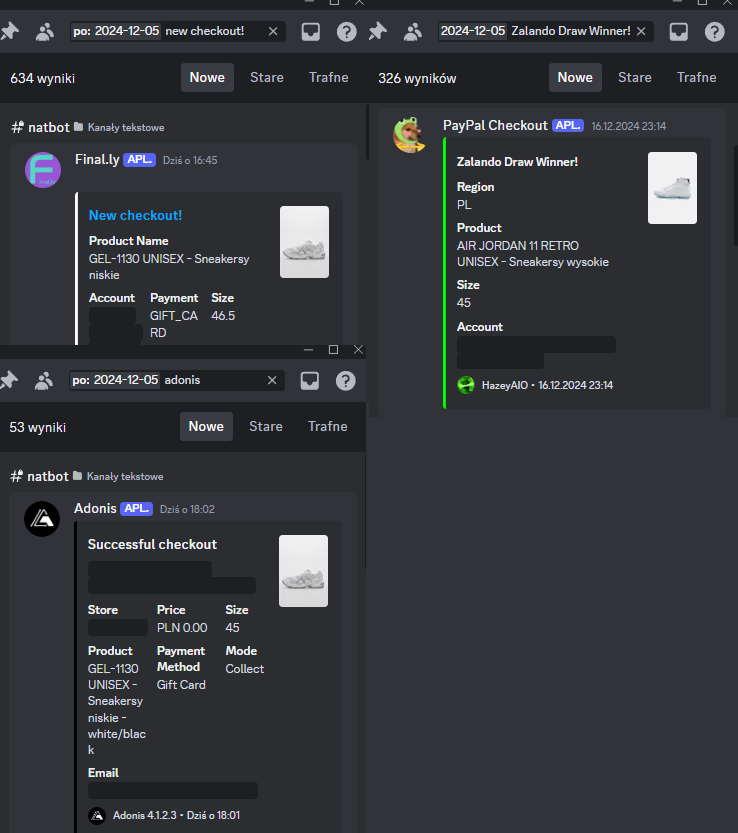738x833 pixels.
Task: Select Trafne tab in the 634 wyniki results
Action: pos(329,78)
